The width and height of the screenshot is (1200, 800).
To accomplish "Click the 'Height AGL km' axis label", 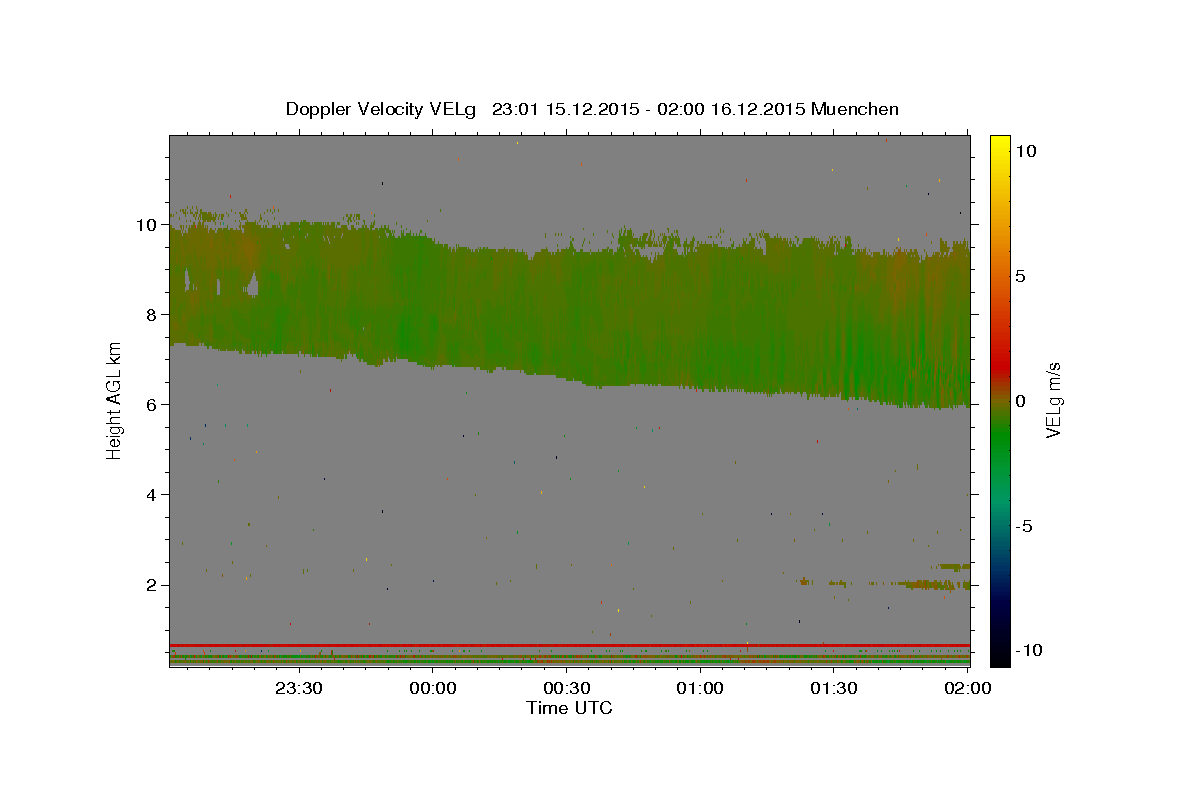I will point(115,401).
